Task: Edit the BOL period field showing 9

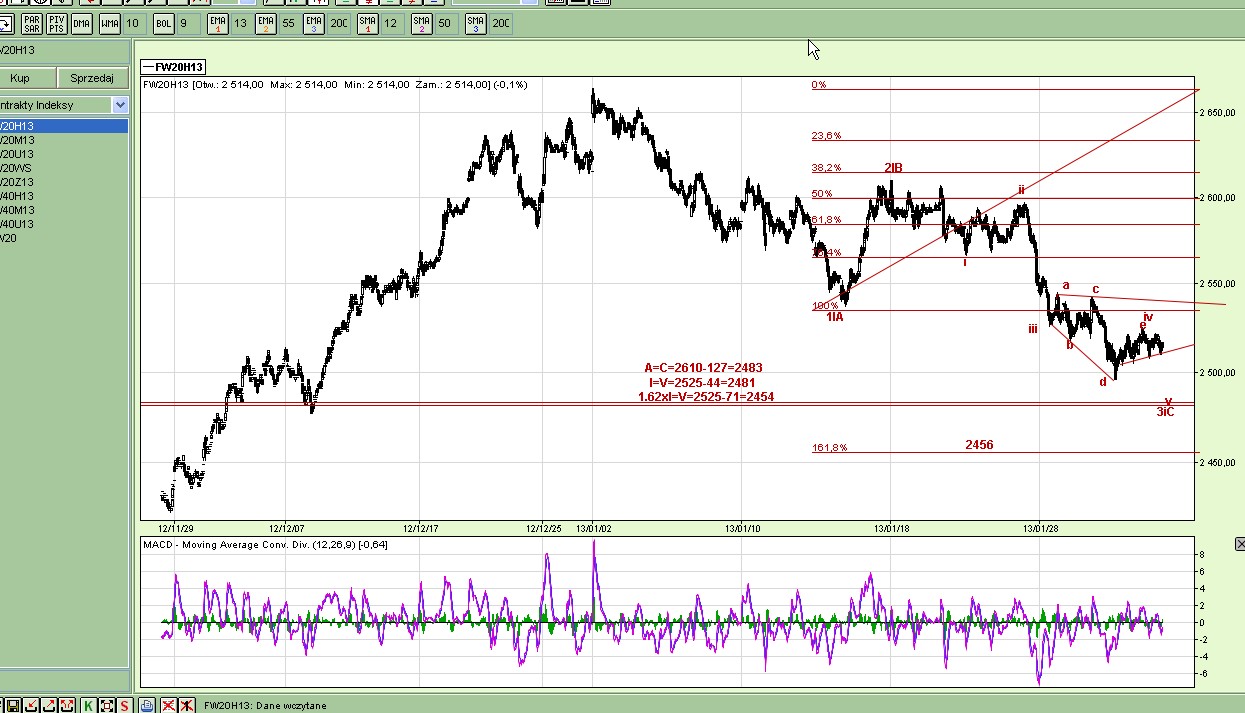Action: (x=188, y=23)
